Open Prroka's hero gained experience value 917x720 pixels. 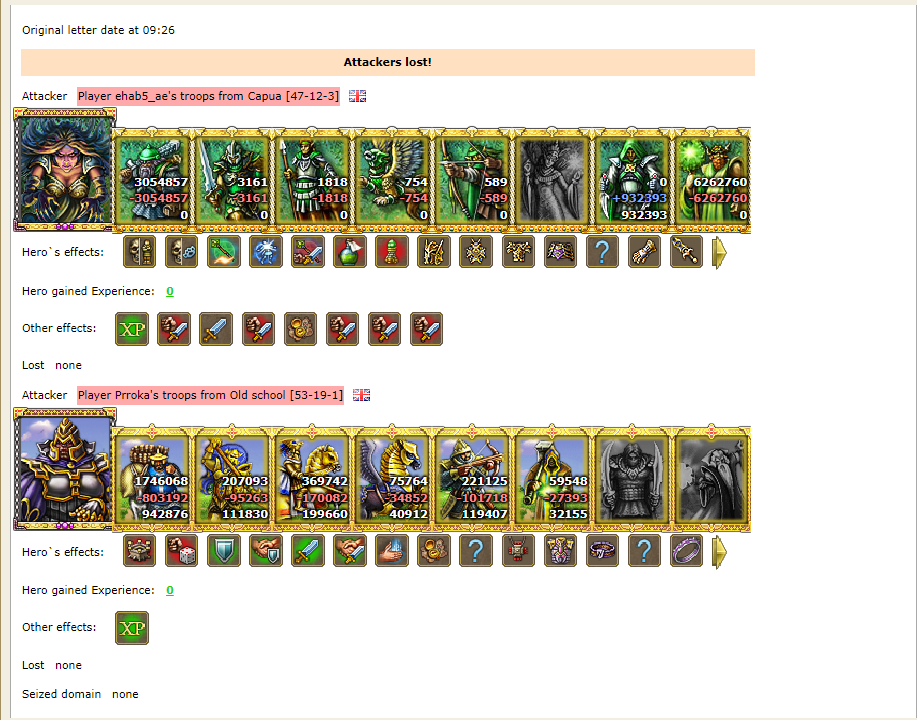point(170,590)
